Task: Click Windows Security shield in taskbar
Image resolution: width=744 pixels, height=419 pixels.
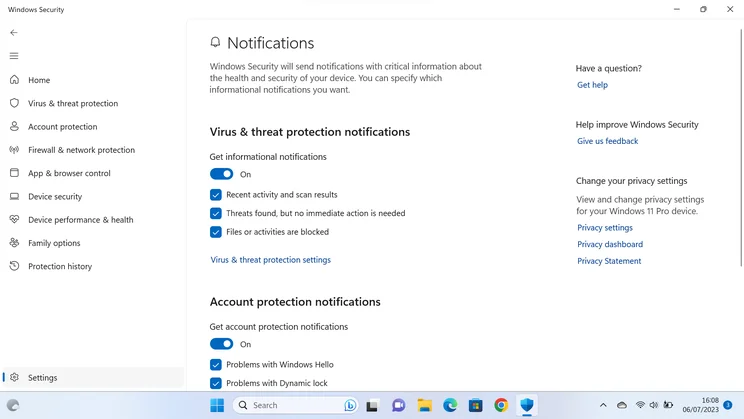Action: [x=527, y=405]
